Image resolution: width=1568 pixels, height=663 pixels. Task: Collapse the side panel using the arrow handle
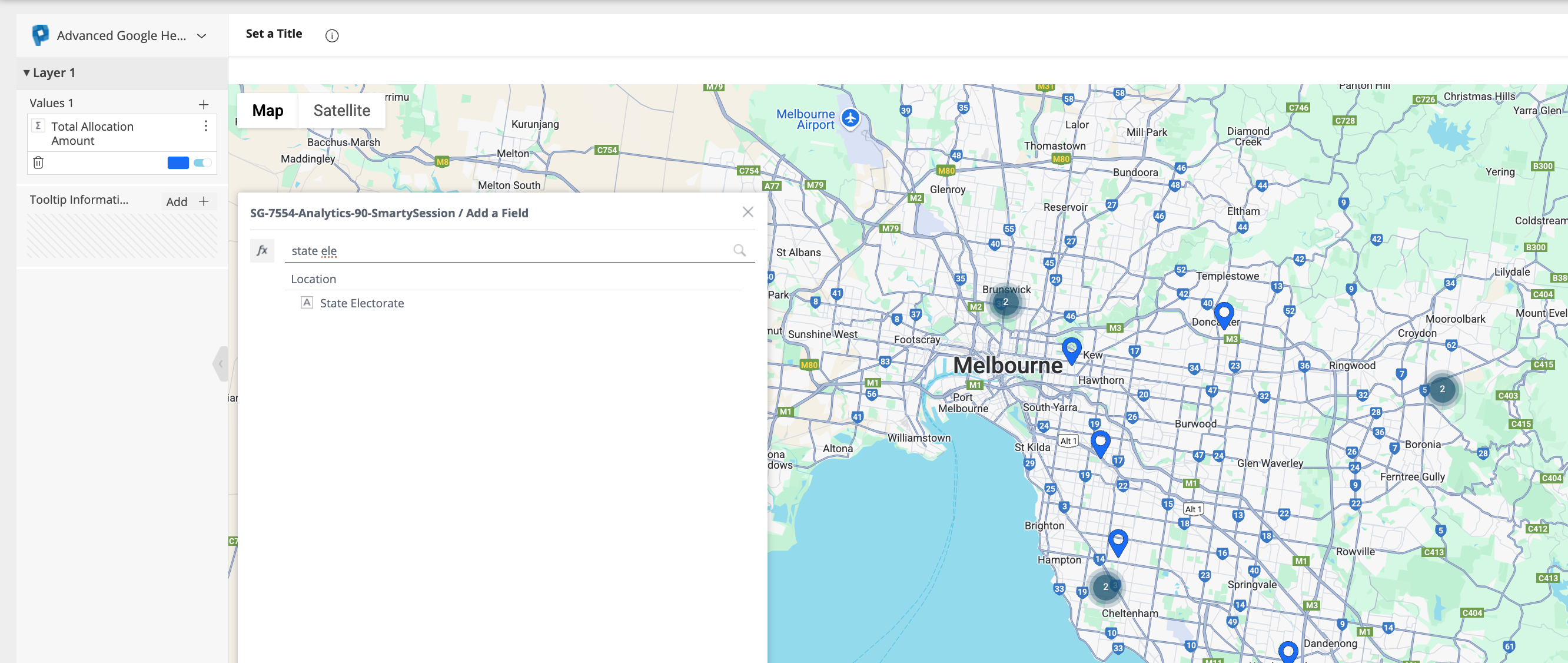tap(220, 363)
